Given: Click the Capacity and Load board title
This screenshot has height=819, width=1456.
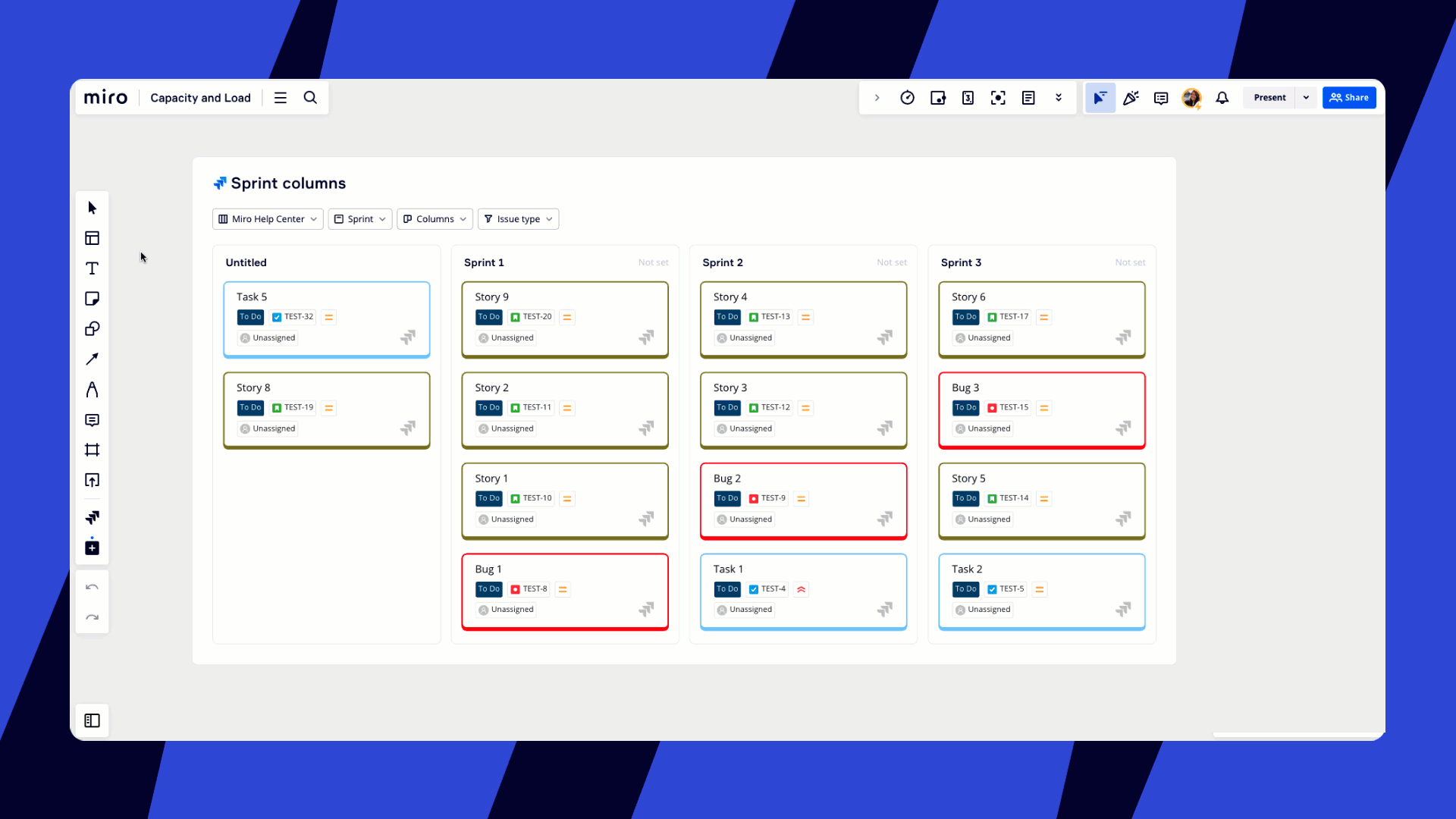Looking at the screenshot, I should [200, 97].
